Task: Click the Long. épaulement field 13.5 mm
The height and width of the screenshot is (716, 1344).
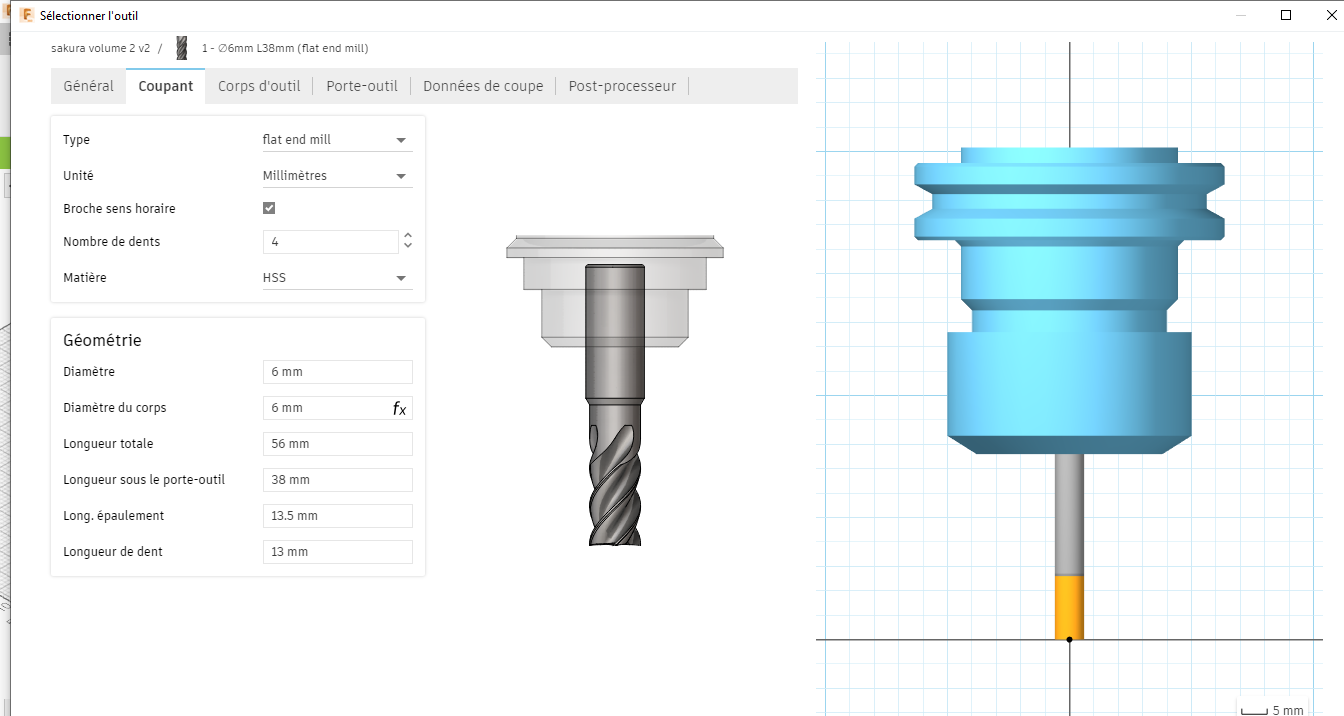Action: click(x=338, y=516)
